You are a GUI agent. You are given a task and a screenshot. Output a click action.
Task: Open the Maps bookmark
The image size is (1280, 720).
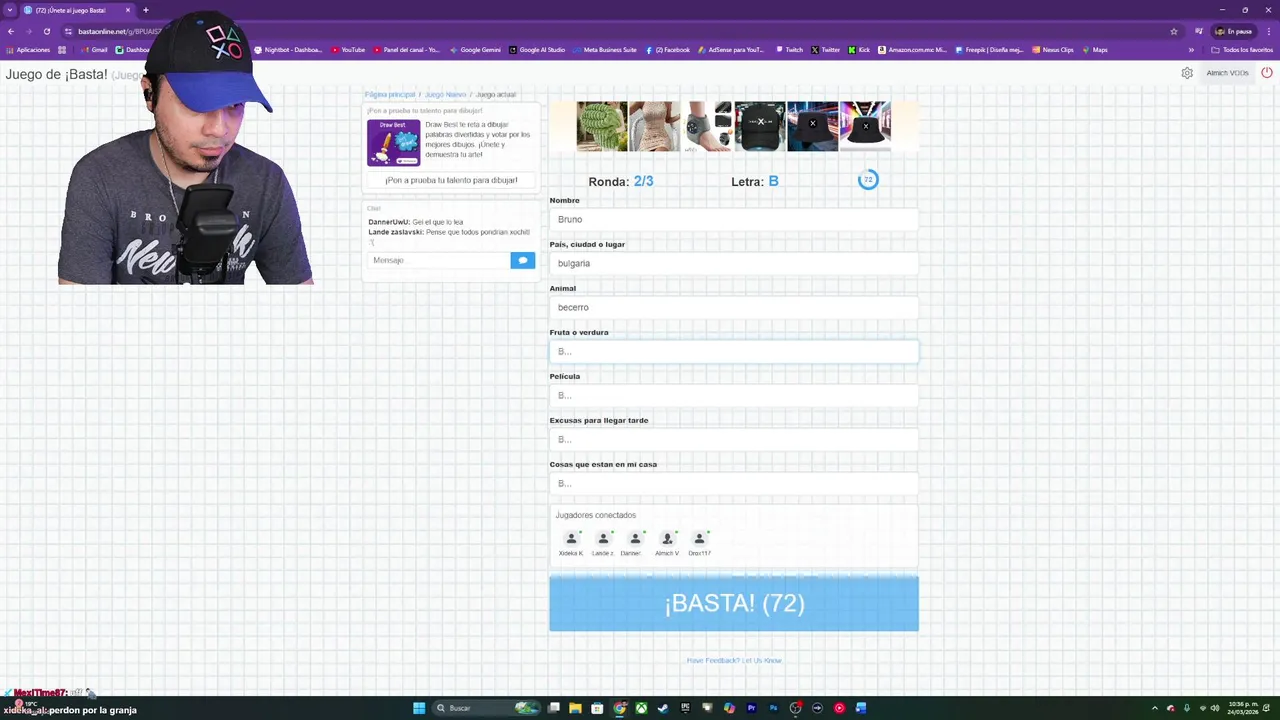pyautogui.click(x=1095, y=50)
